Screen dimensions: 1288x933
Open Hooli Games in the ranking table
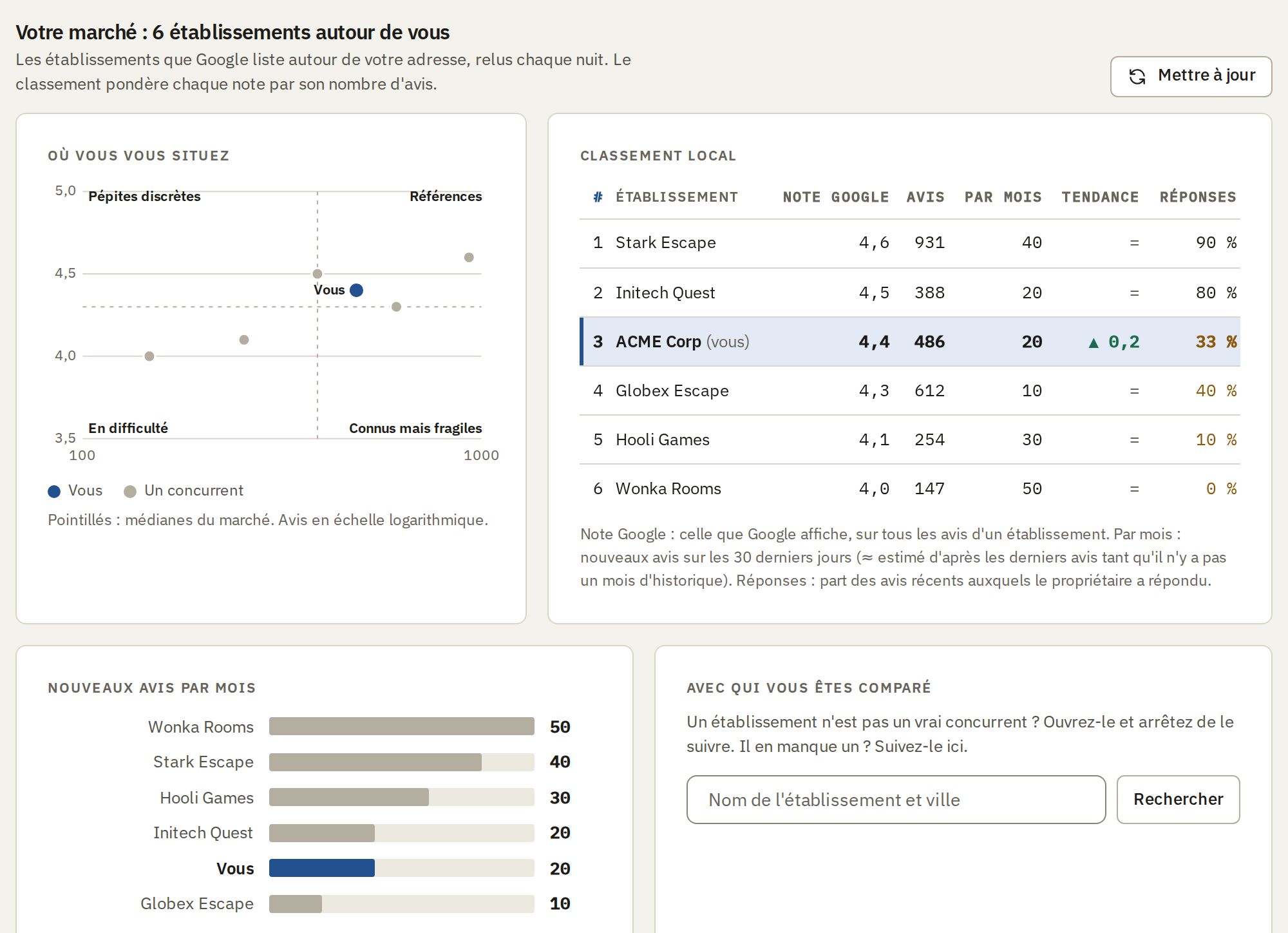coord(910,439)
